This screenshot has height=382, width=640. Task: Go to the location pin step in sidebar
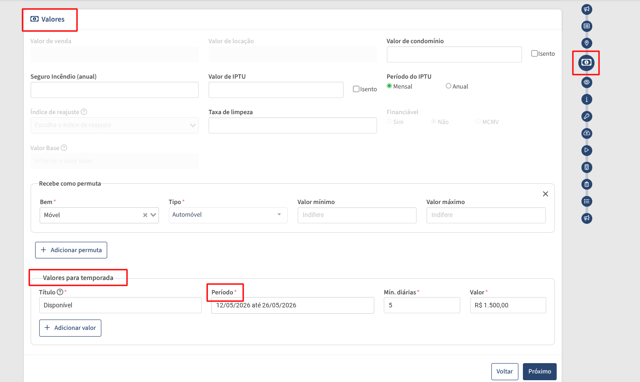[x=587, y=43]
